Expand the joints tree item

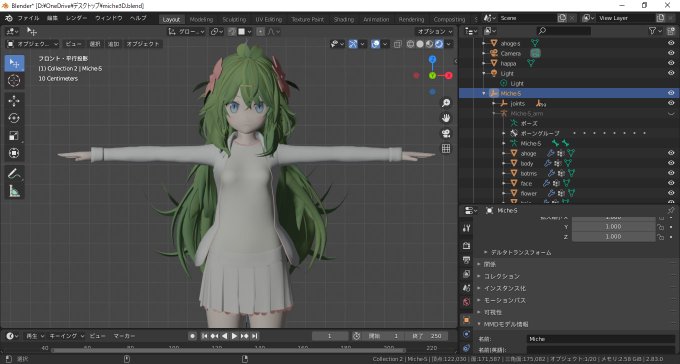point(494,103)
